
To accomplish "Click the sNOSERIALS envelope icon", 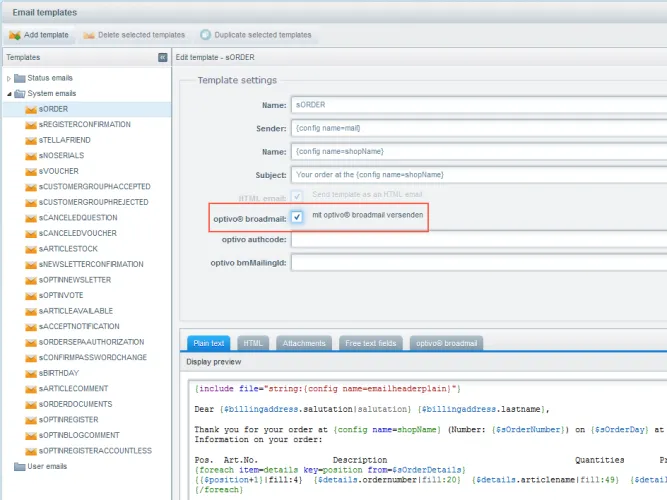I will point(31,156).
